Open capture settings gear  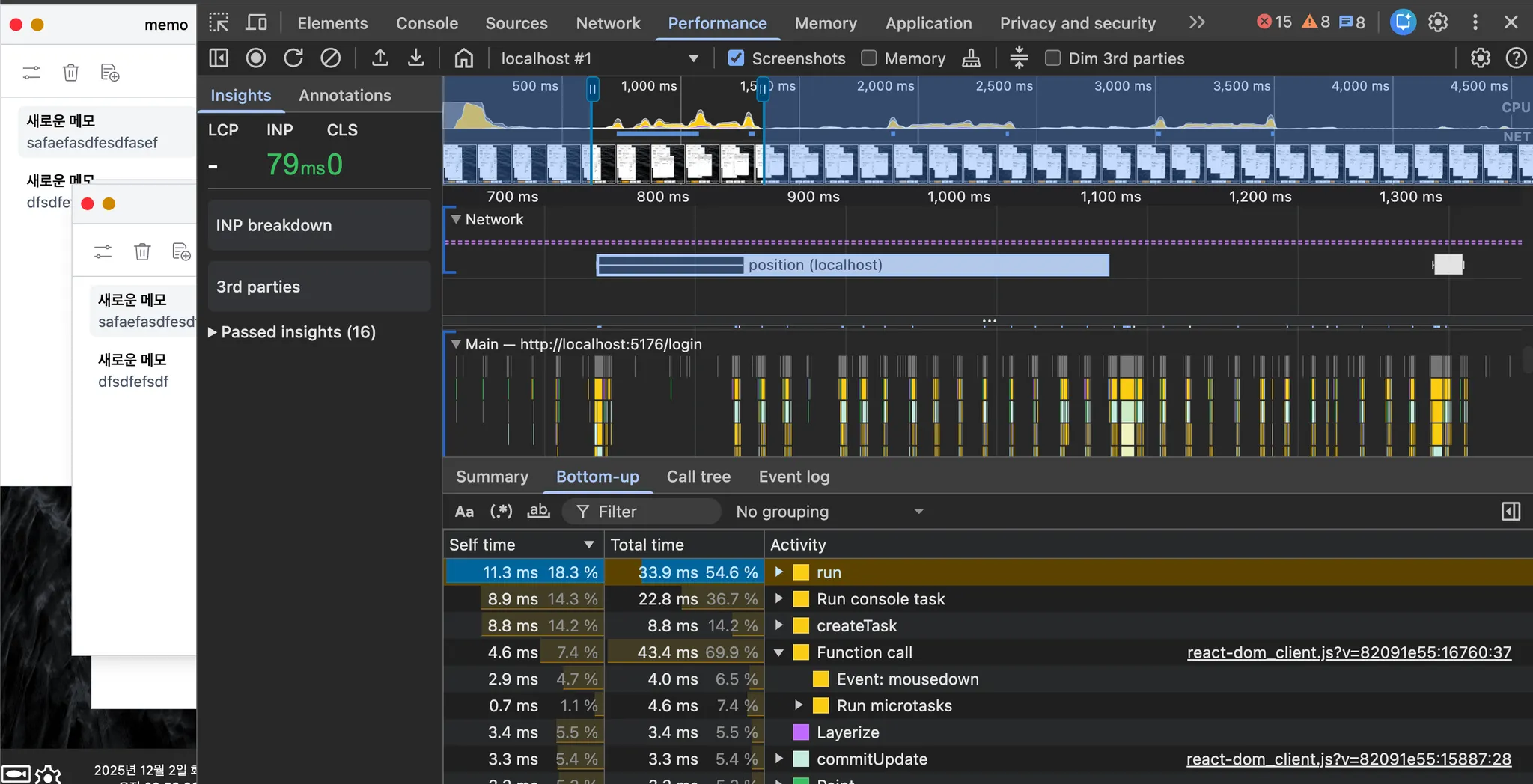(1480, 58)
